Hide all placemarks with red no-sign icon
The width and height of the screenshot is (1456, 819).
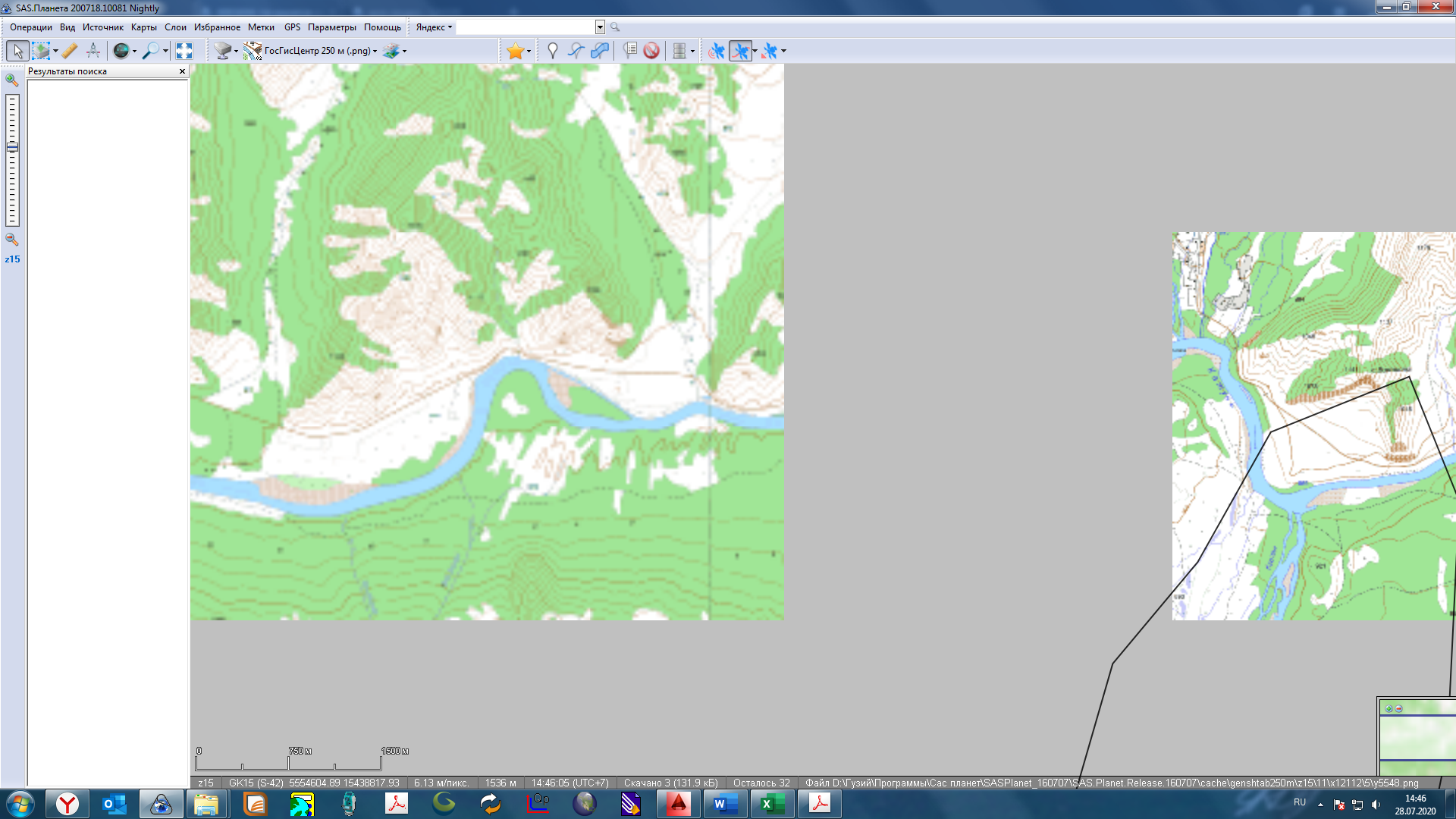click(651, 51)
